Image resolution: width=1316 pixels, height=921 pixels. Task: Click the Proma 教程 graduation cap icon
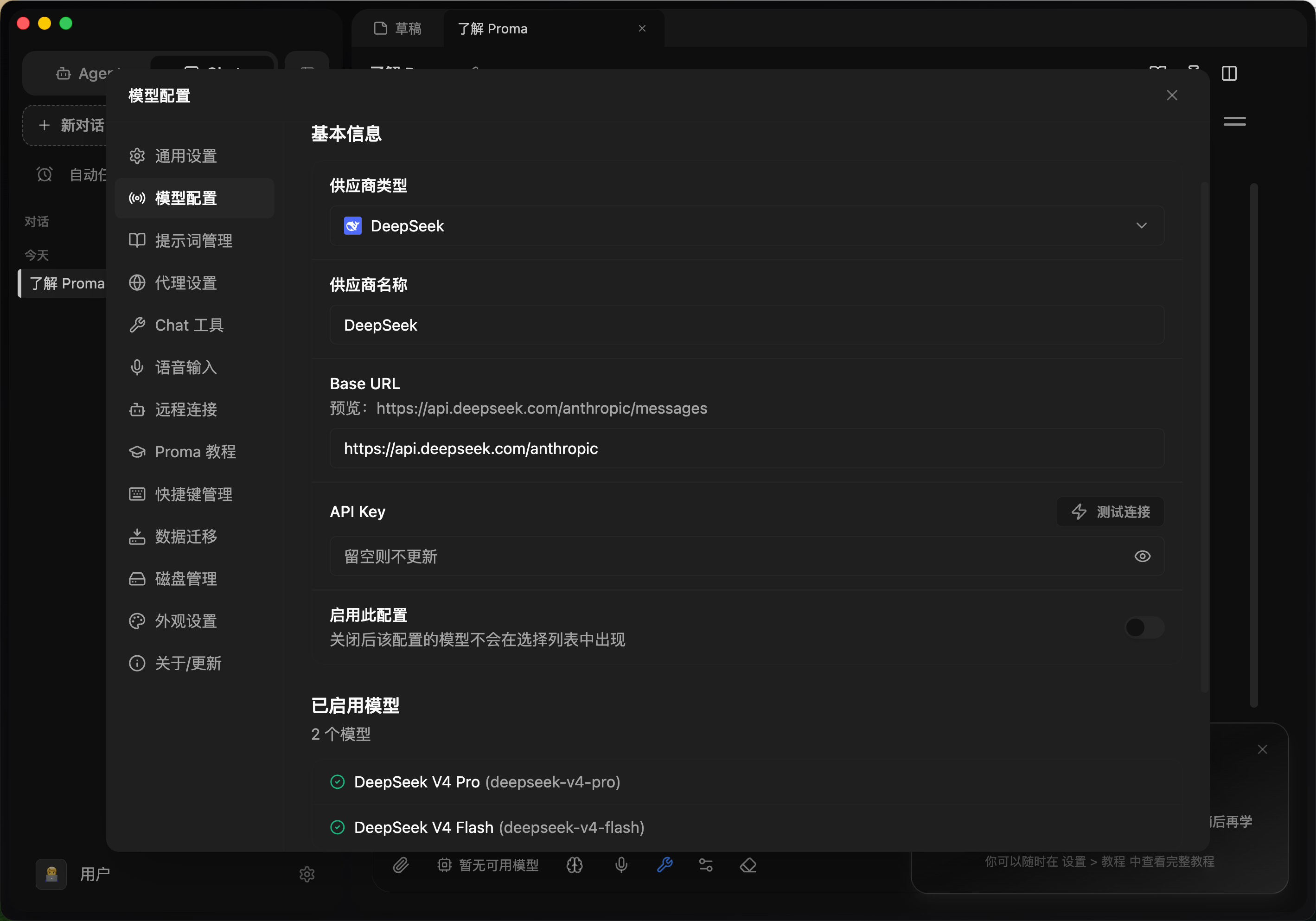click(137, 452)
